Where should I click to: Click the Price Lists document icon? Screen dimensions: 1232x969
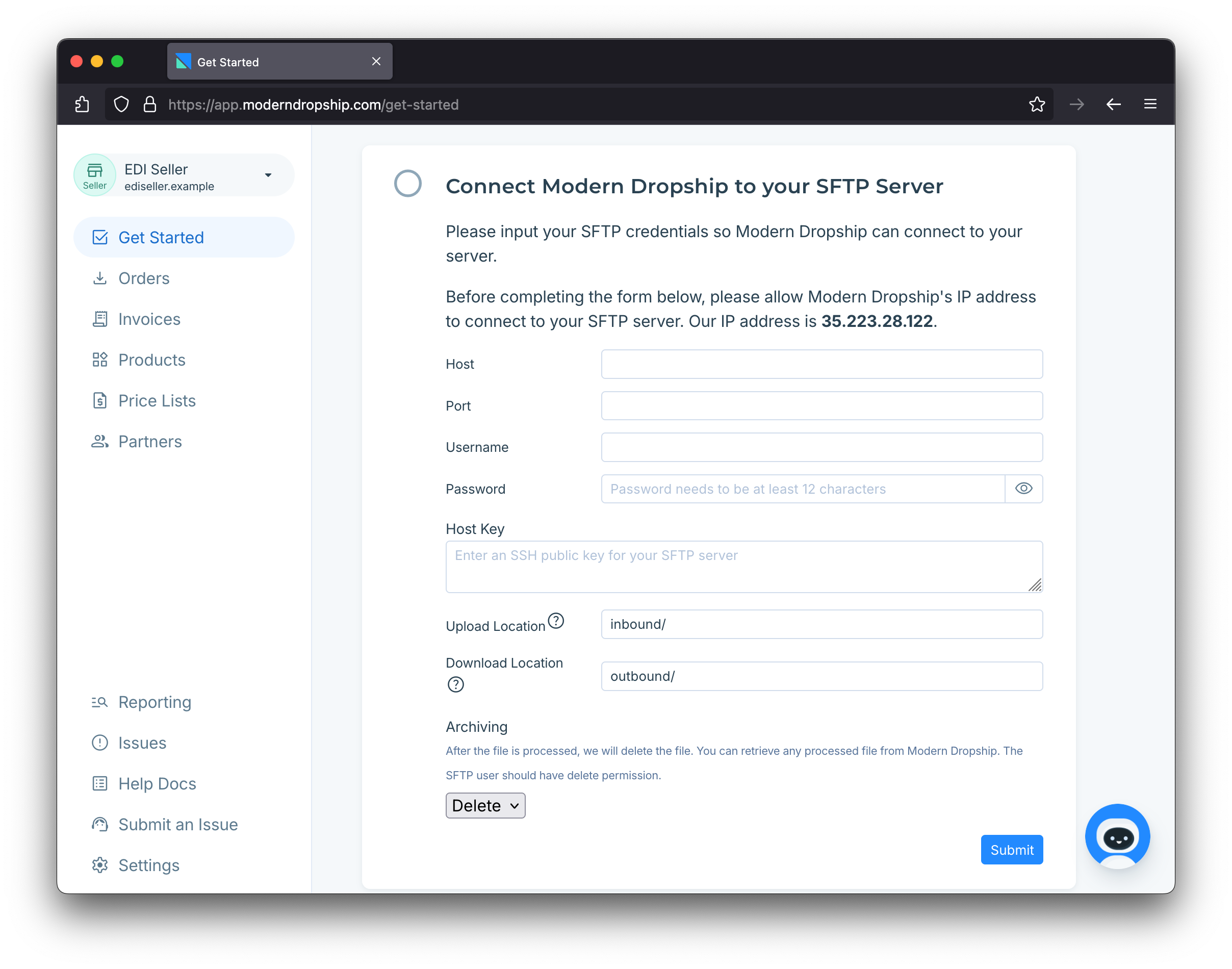(x=100, y=400)
